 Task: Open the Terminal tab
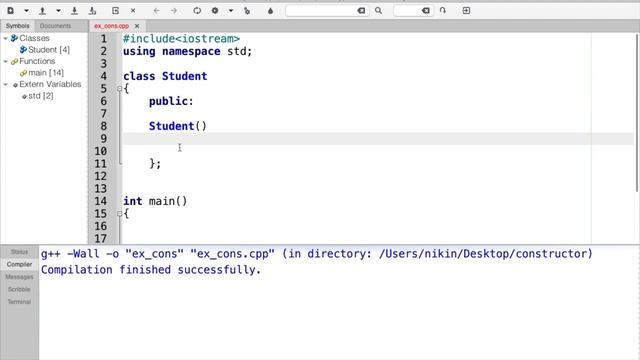[19, 302]
